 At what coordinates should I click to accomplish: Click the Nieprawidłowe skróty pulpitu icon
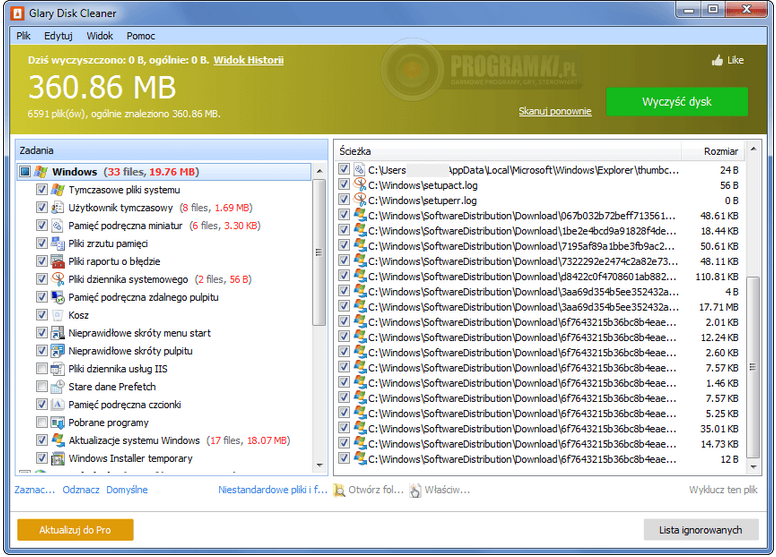(x=58, y=351)
